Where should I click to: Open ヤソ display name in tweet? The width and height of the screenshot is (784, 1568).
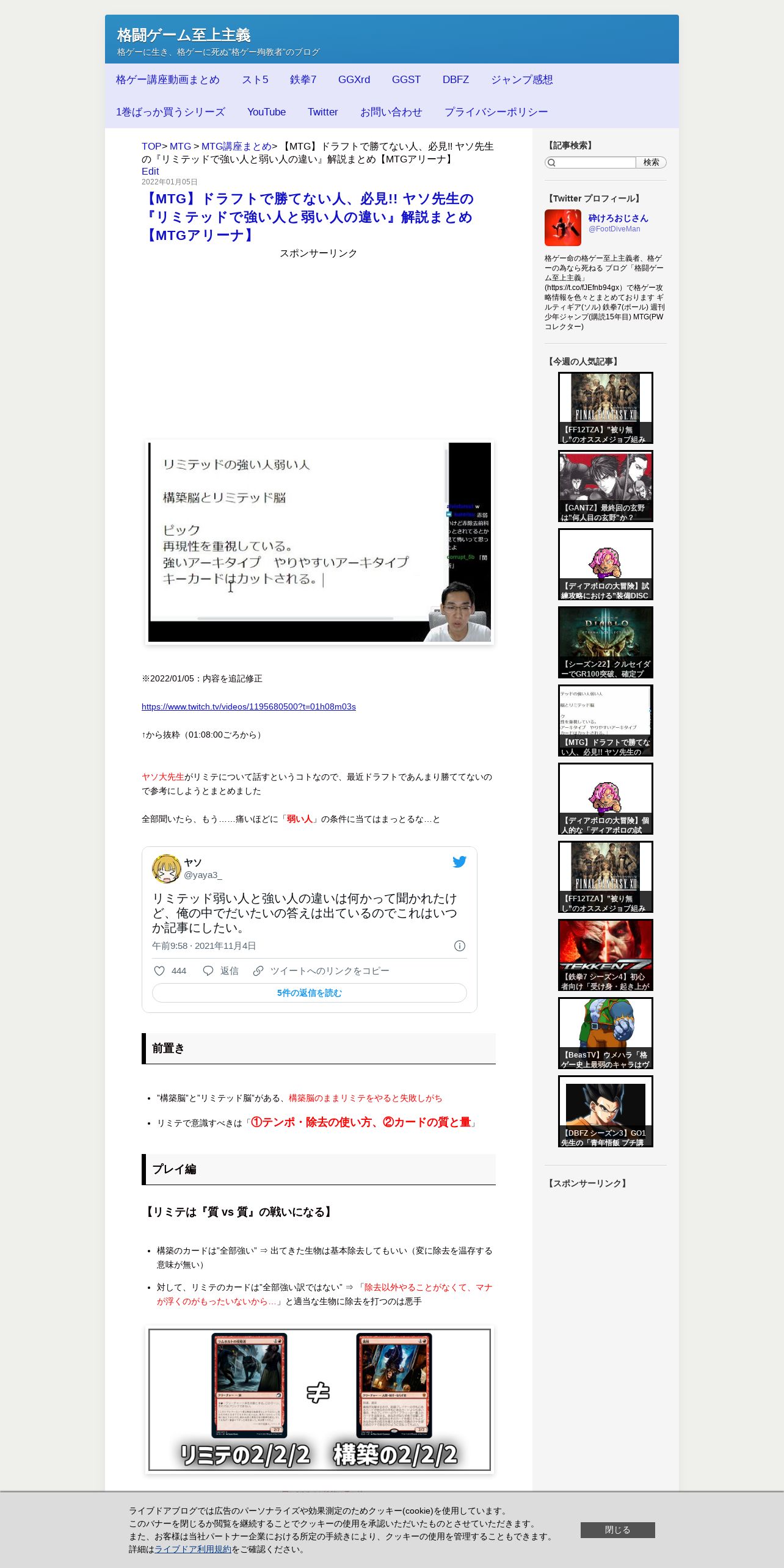(x=192, y=863)
